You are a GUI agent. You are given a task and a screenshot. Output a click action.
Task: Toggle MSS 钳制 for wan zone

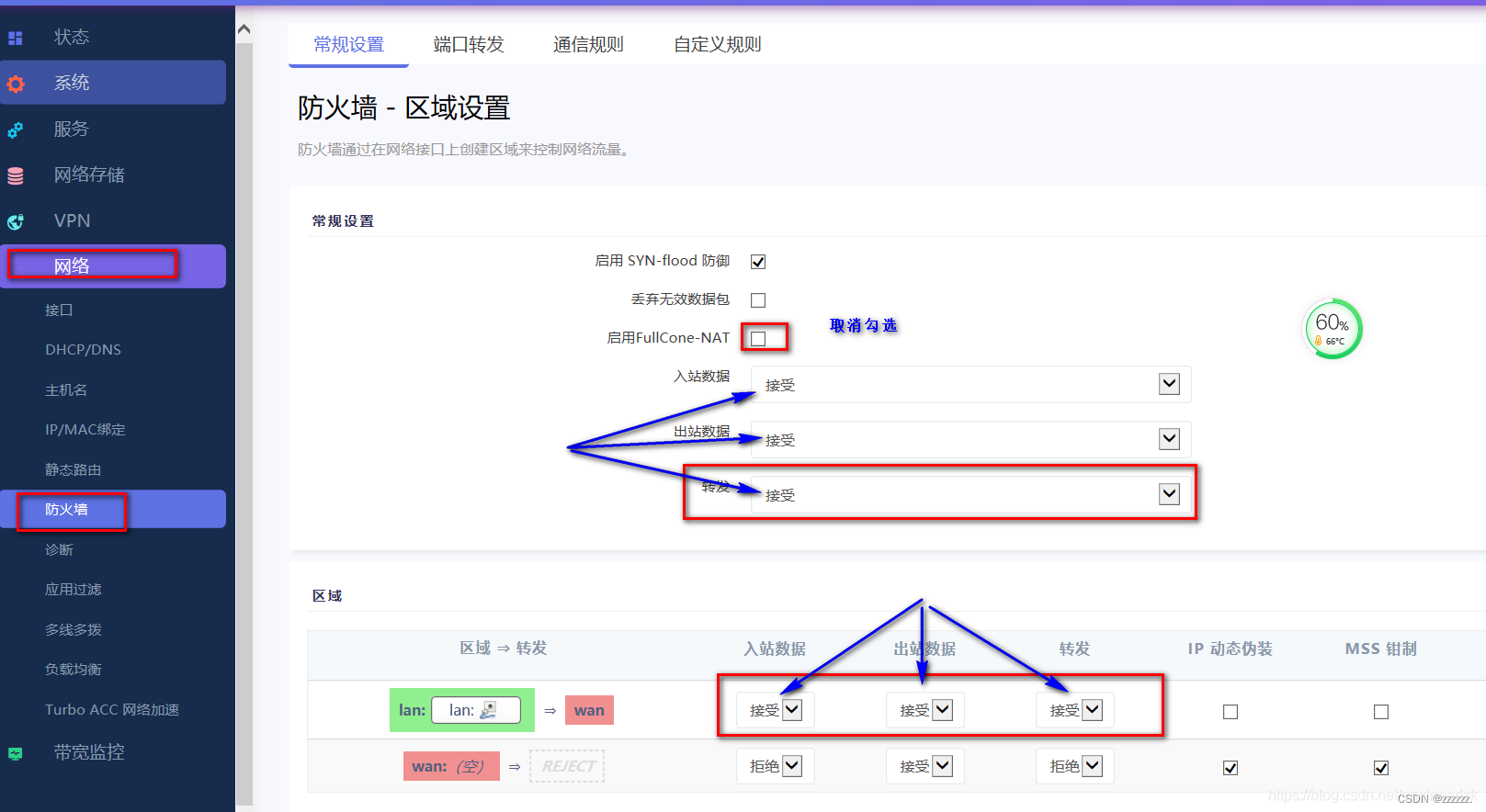[x=1381, y=768]
